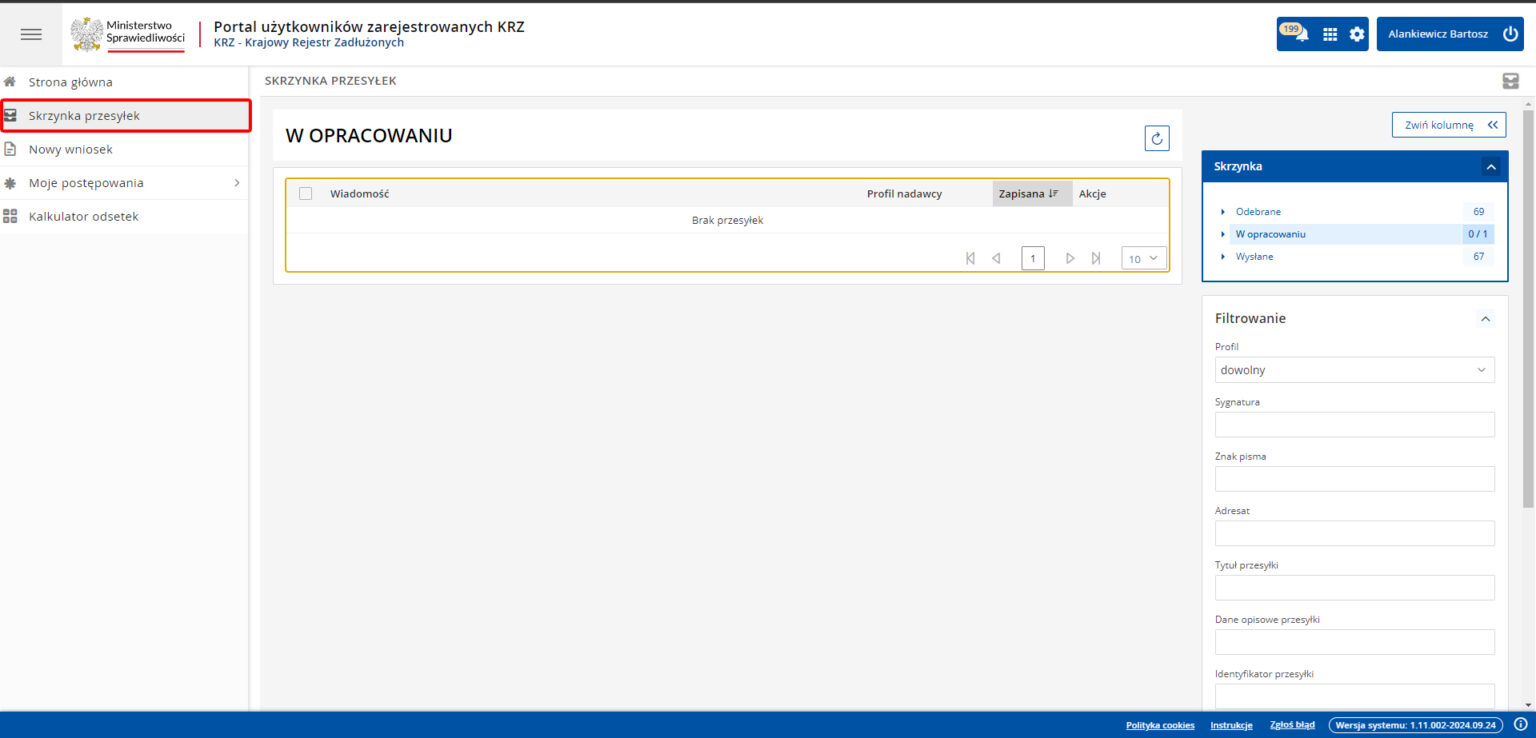1536x738 pixels.
Task: Click the logout power icon
Action: (1510, 34)
